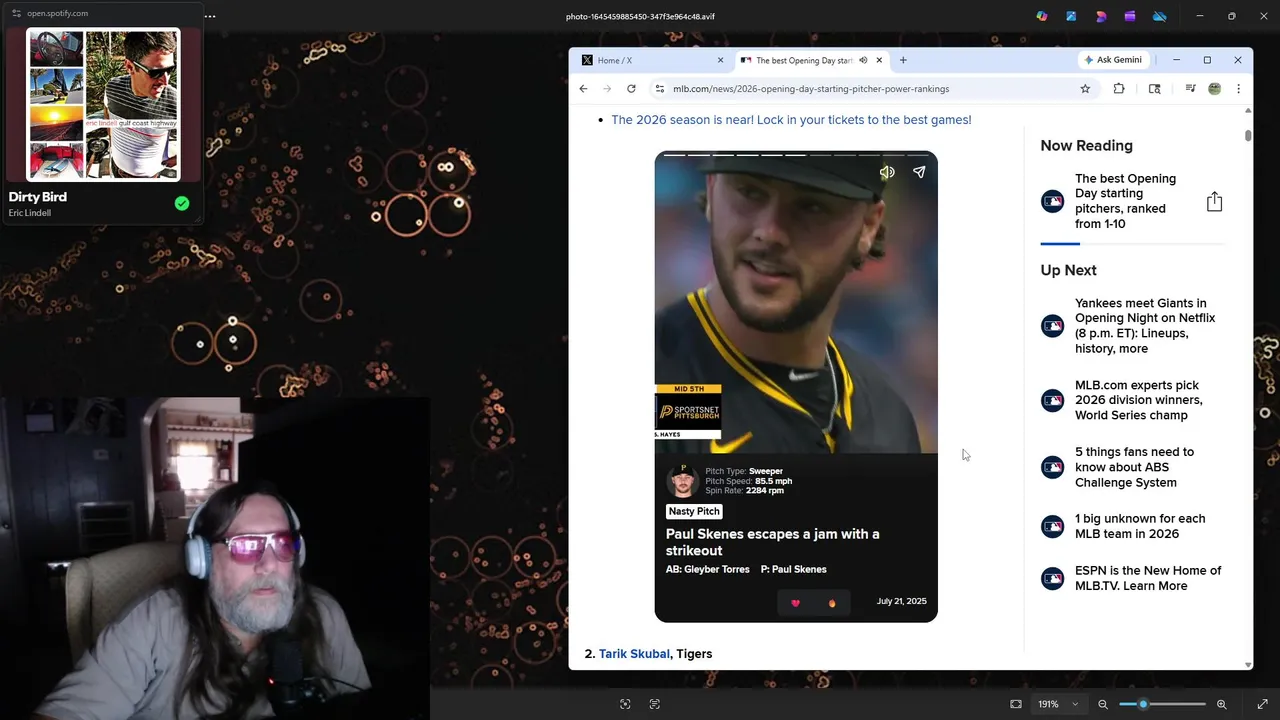Click the Dirty Bird album cover in Spotify
This screenshot has height=720, width=1280.
[x=103, y=105]
